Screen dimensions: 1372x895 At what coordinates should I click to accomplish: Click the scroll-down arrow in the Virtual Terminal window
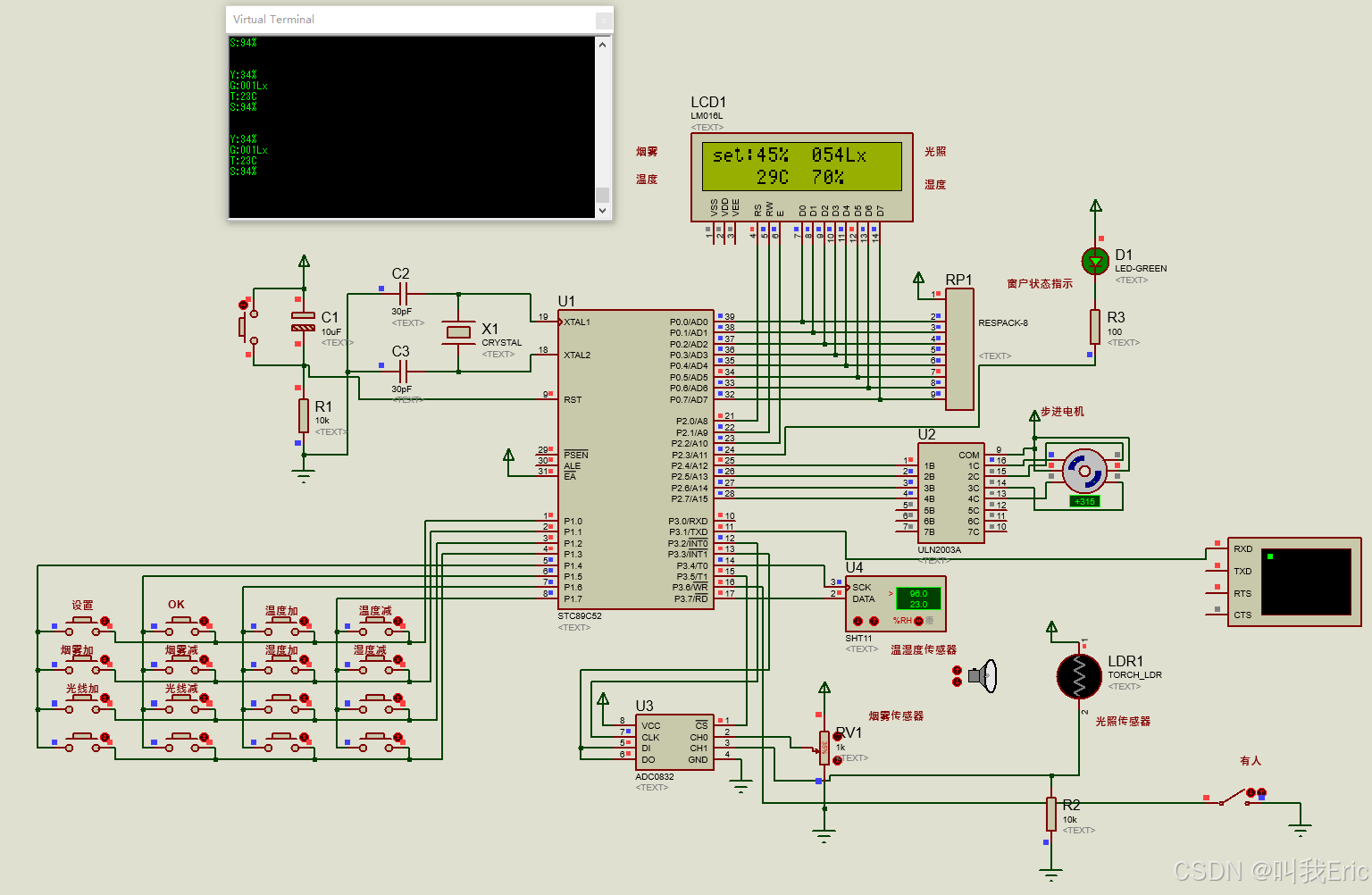[x=603, y=211]
